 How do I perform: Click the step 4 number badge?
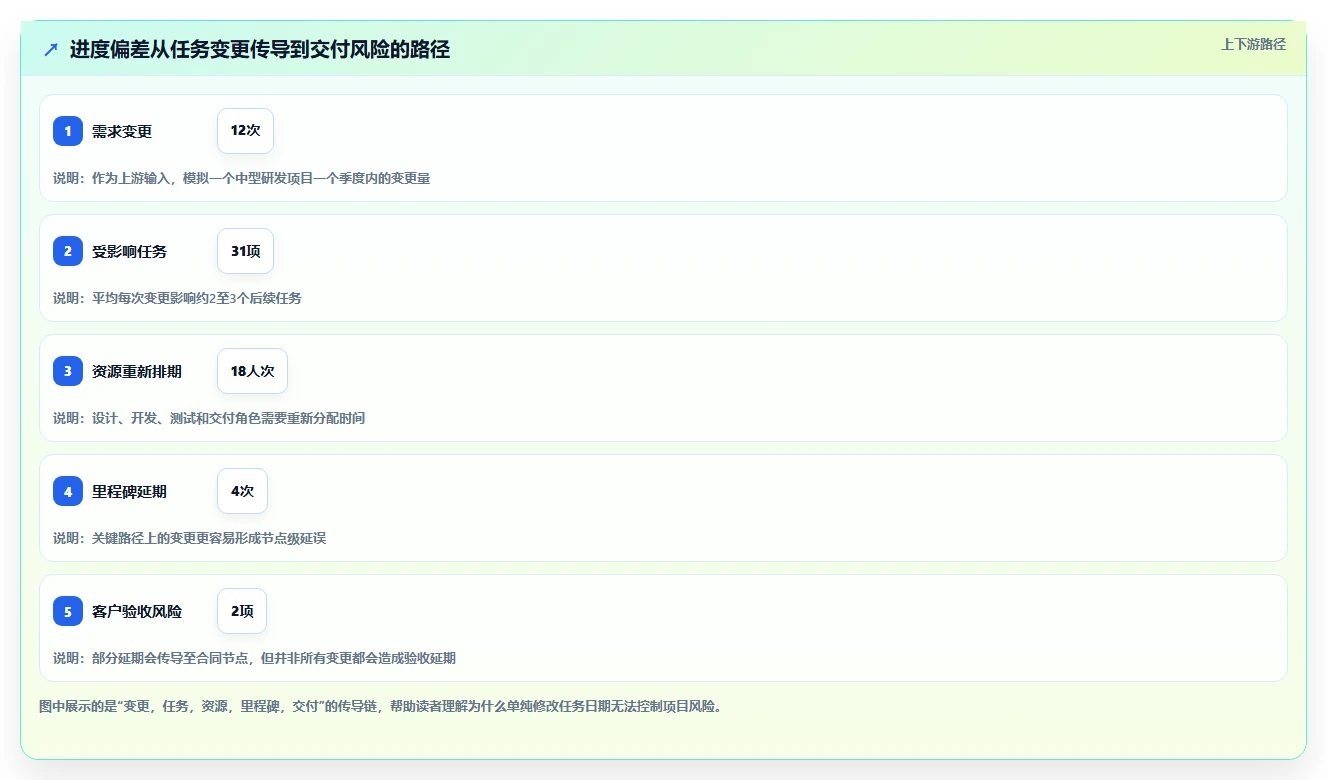tap(68, 491)
